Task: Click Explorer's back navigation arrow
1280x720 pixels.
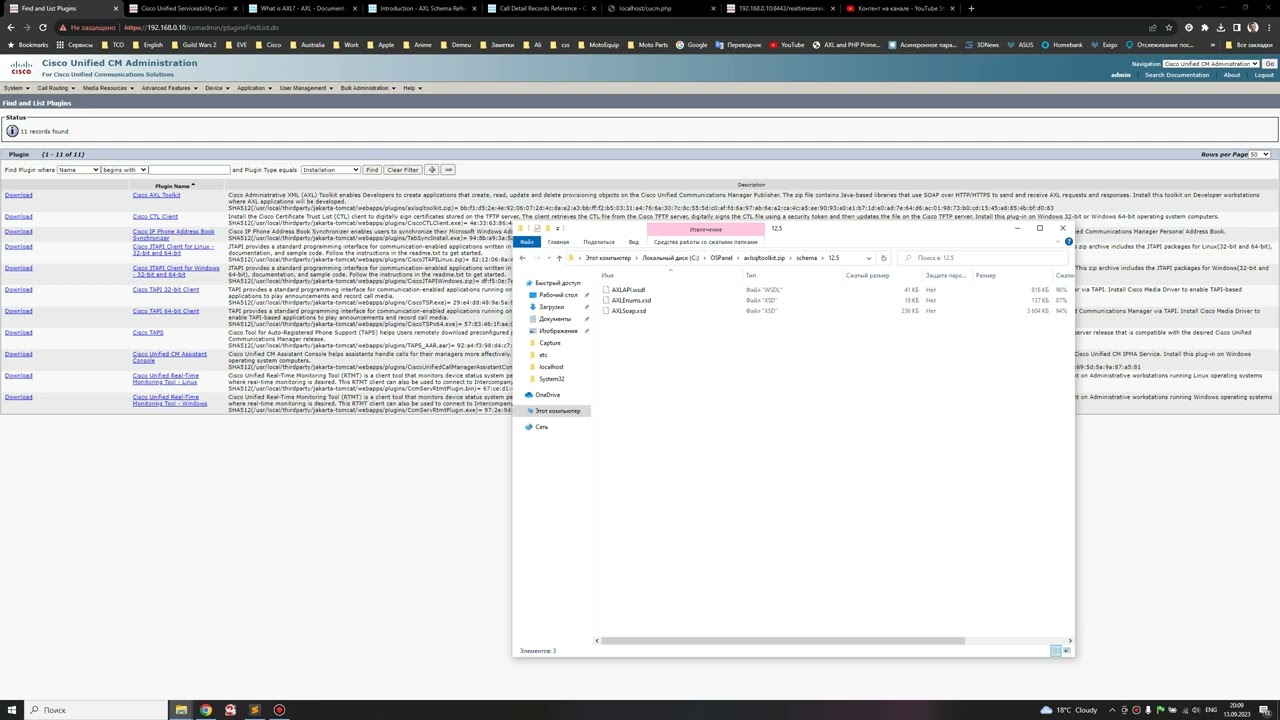Action: 522,258
